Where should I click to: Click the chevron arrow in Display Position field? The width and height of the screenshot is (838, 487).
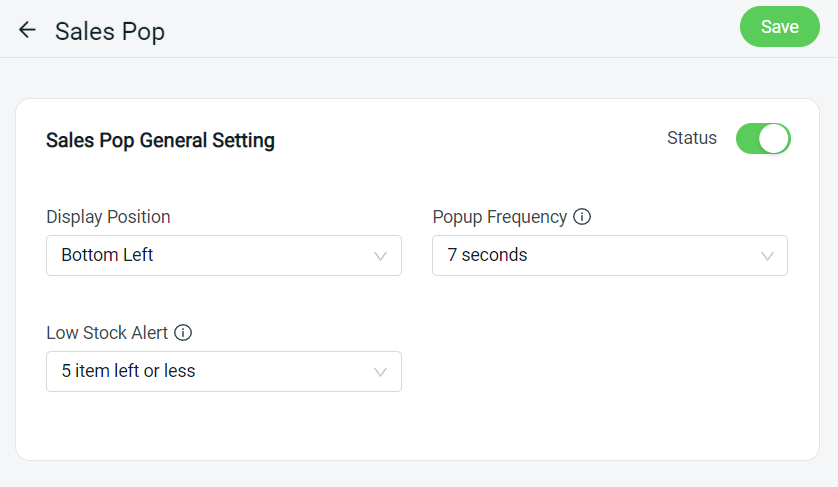380,256
